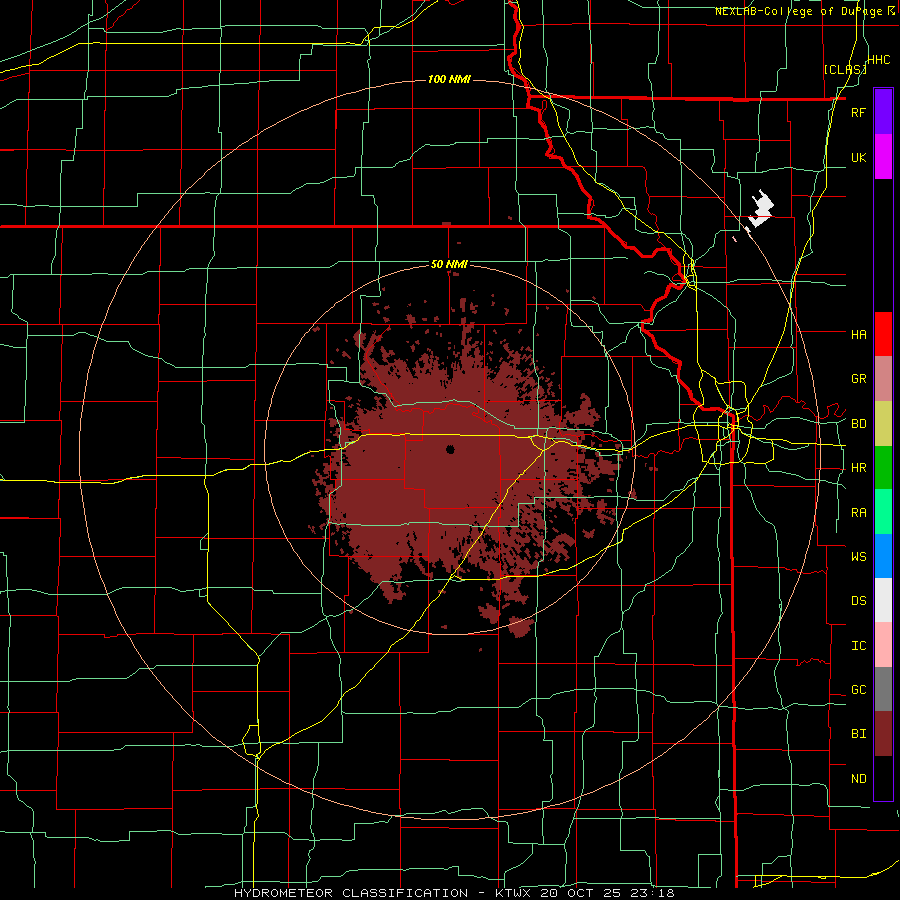Screen dimensions: 900x900
Task: Click the 'HYDROMETEOR CLASSIFICATION' caption text
Action: 351,893
